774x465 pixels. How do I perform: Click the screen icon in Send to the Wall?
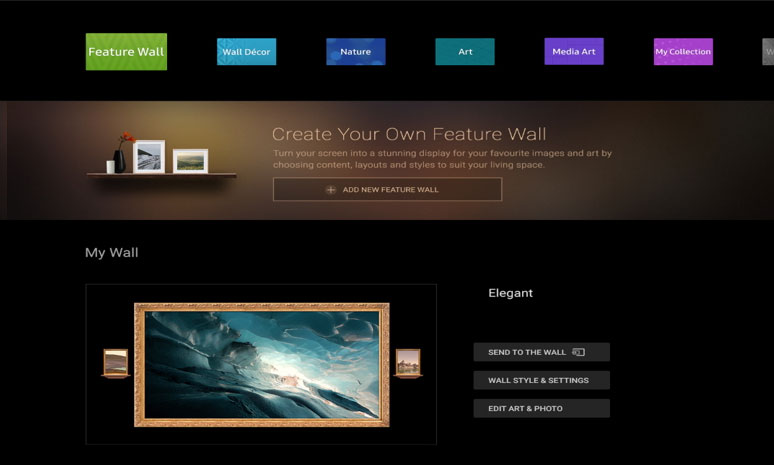(578, 352)
